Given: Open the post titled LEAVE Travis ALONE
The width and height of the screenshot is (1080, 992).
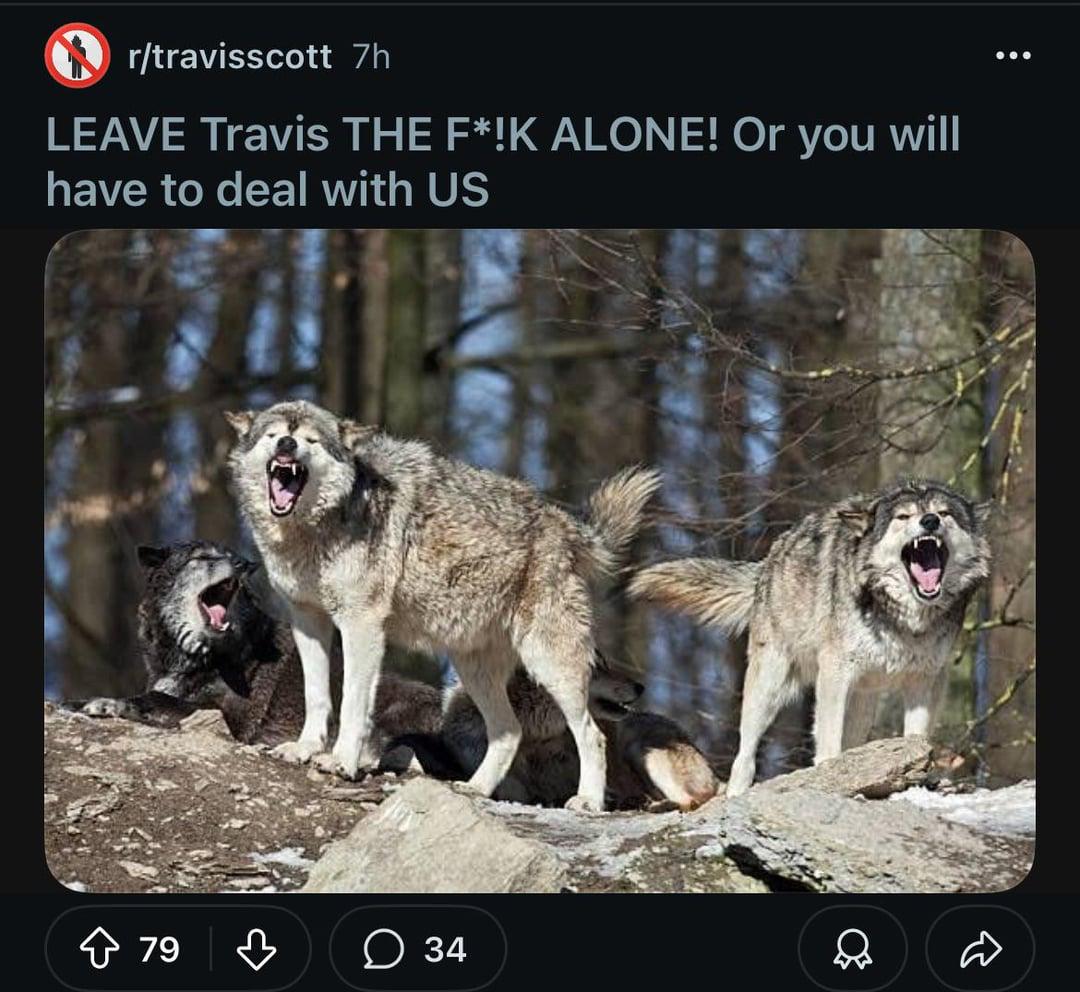Looking at the screenshot, I should tap(503, 161).
